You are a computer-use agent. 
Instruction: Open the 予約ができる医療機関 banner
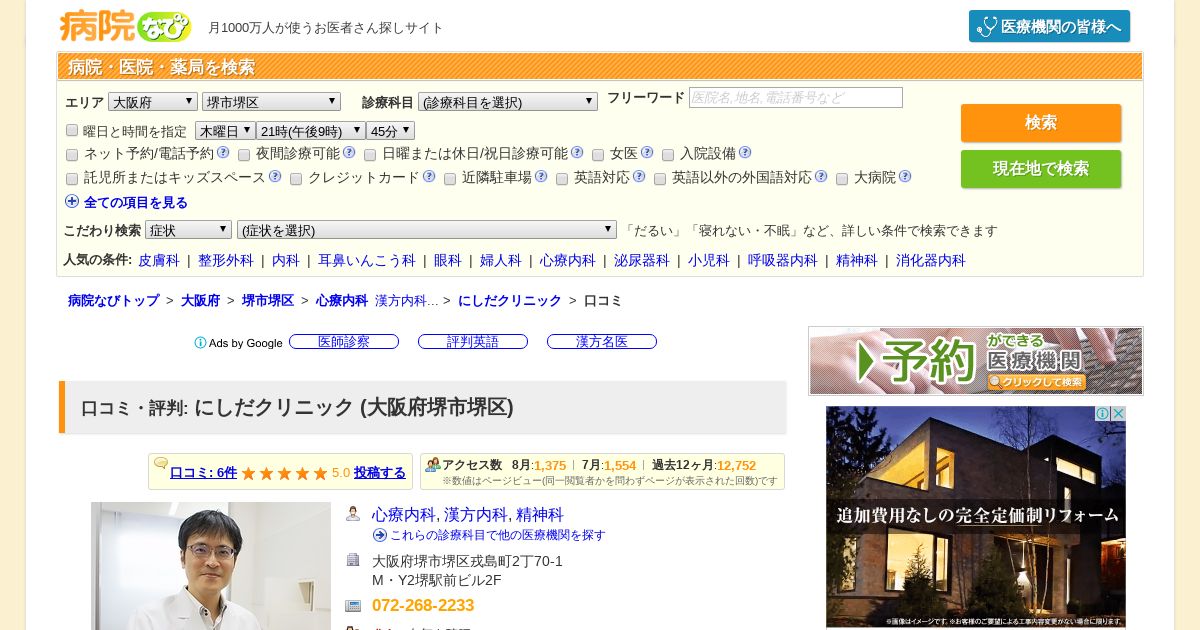click(x=976, y=361)
